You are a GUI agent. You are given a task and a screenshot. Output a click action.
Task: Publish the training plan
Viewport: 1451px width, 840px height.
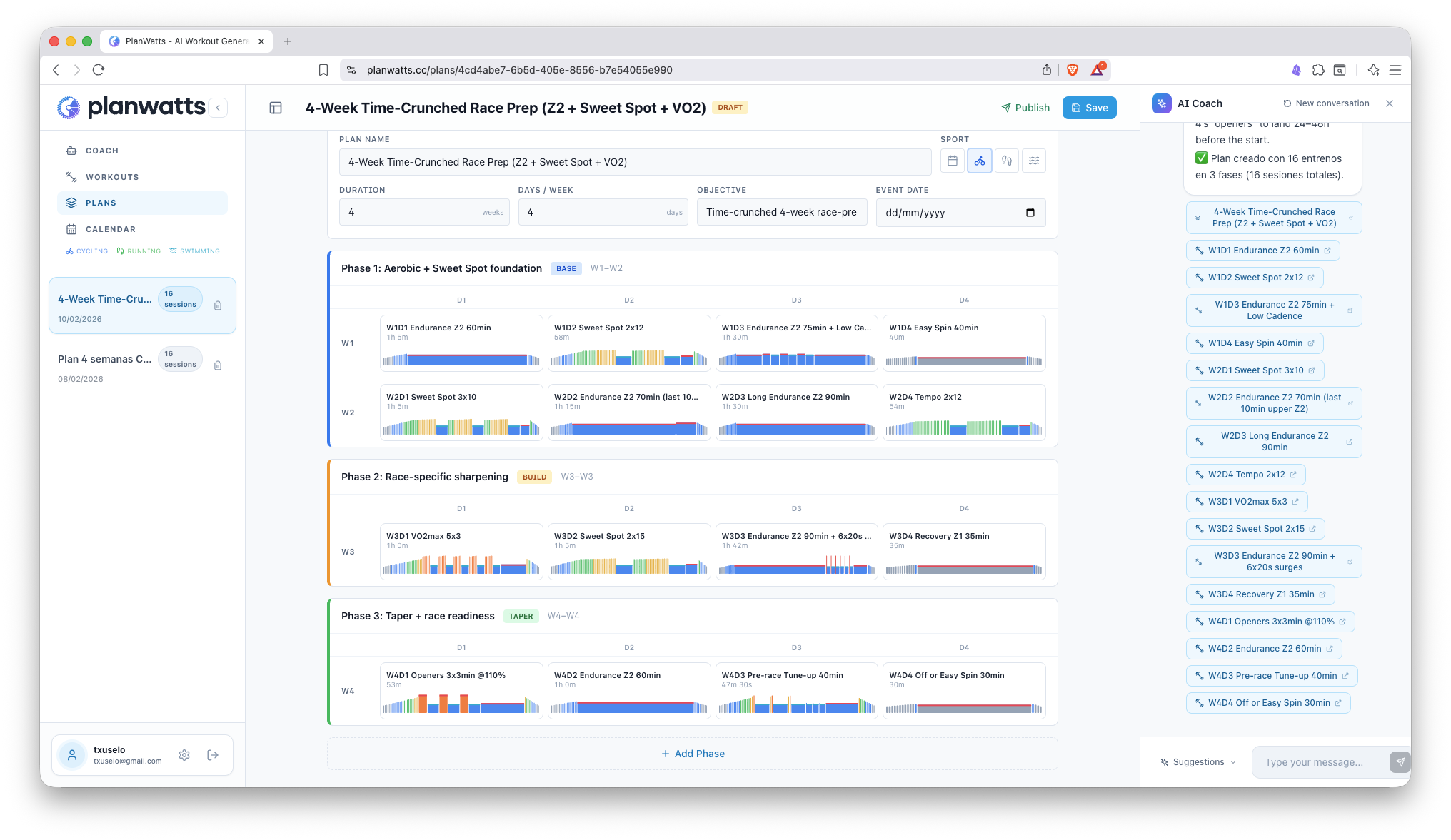1025,108
